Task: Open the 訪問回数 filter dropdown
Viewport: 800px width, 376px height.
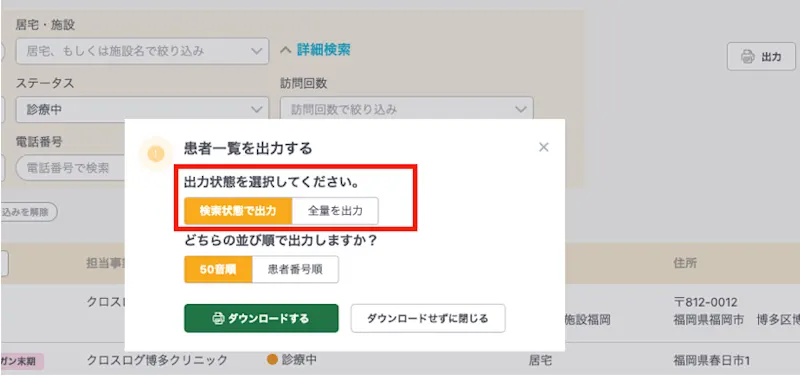Action: (407, 109)
